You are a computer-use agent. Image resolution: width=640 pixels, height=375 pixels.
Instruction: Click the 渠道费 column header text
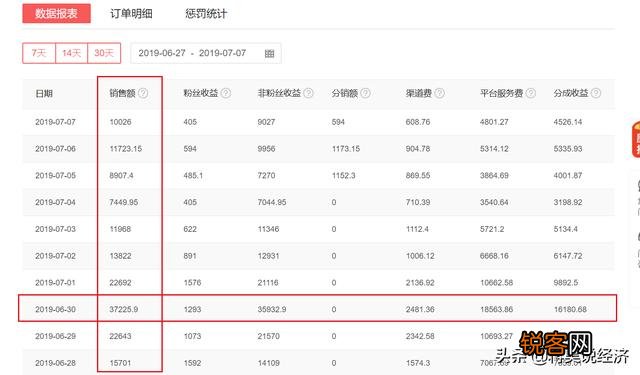pyautogui.click(x=419, y=93)
